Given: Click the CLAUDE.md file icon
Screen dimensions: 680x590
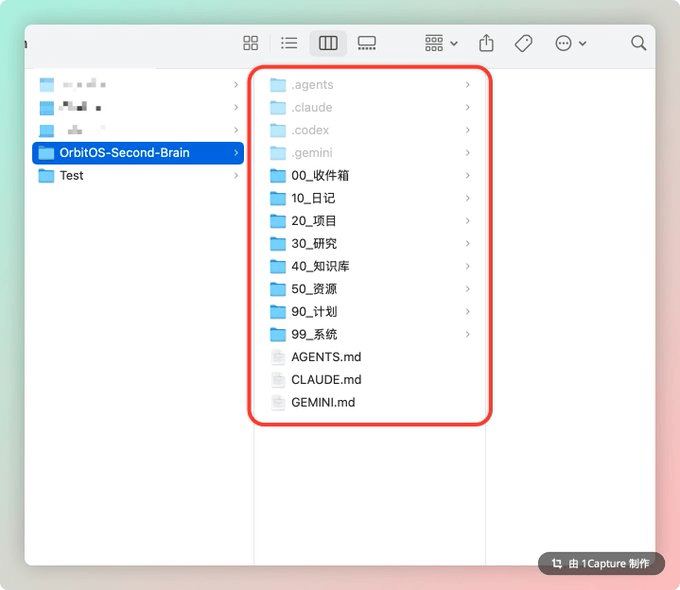Looking at the screenshot, I should pyautogui.click(x=278, y=380).
